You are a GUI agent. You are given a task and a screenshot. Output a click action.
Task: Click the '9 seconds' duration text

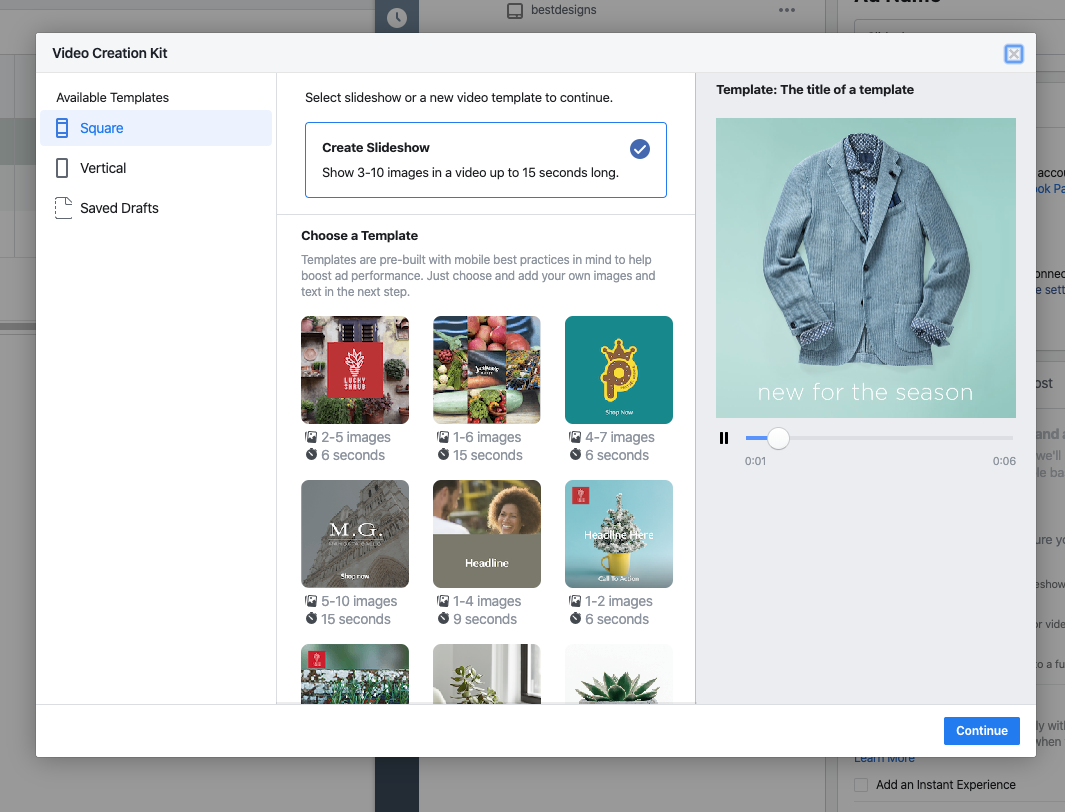(x=485, y=619)
